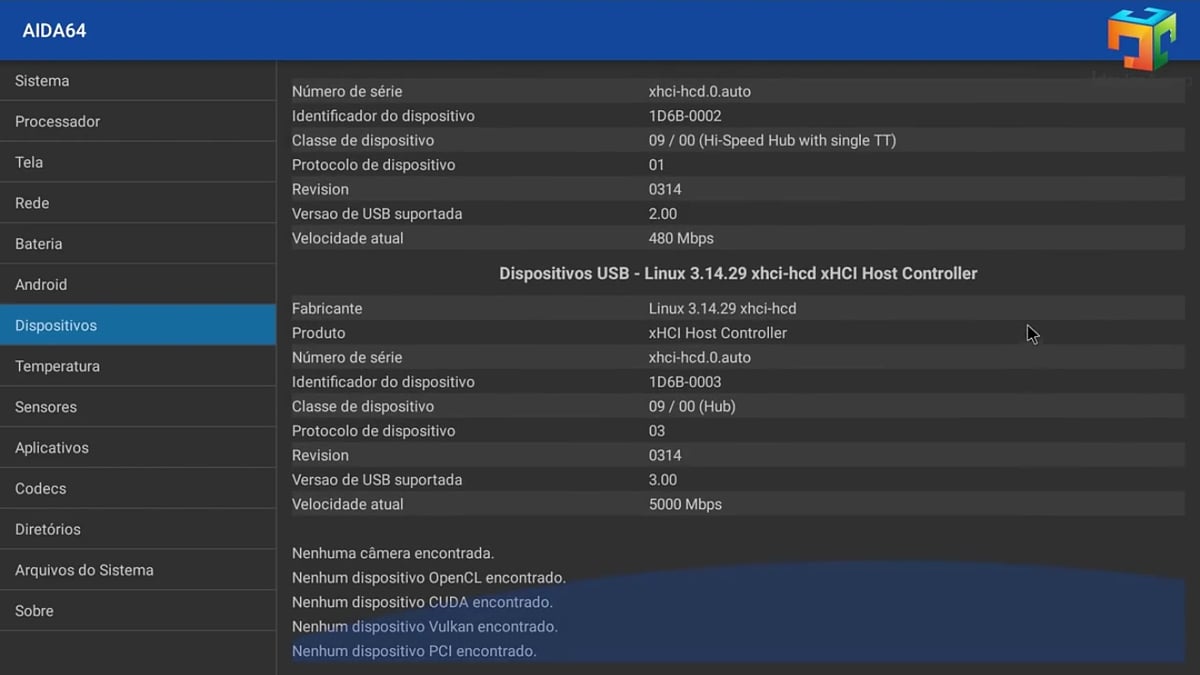Viewport: 1200px width, 675px height.
Task: Click the AIDA64 app title
Action: pyautogui.click(x=54, y=31)
